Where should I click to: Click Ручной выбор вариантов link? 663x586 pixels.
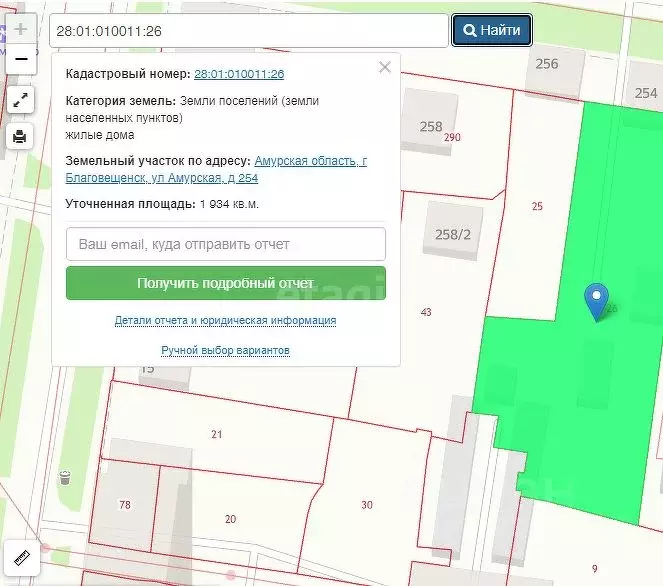(225, 351)
